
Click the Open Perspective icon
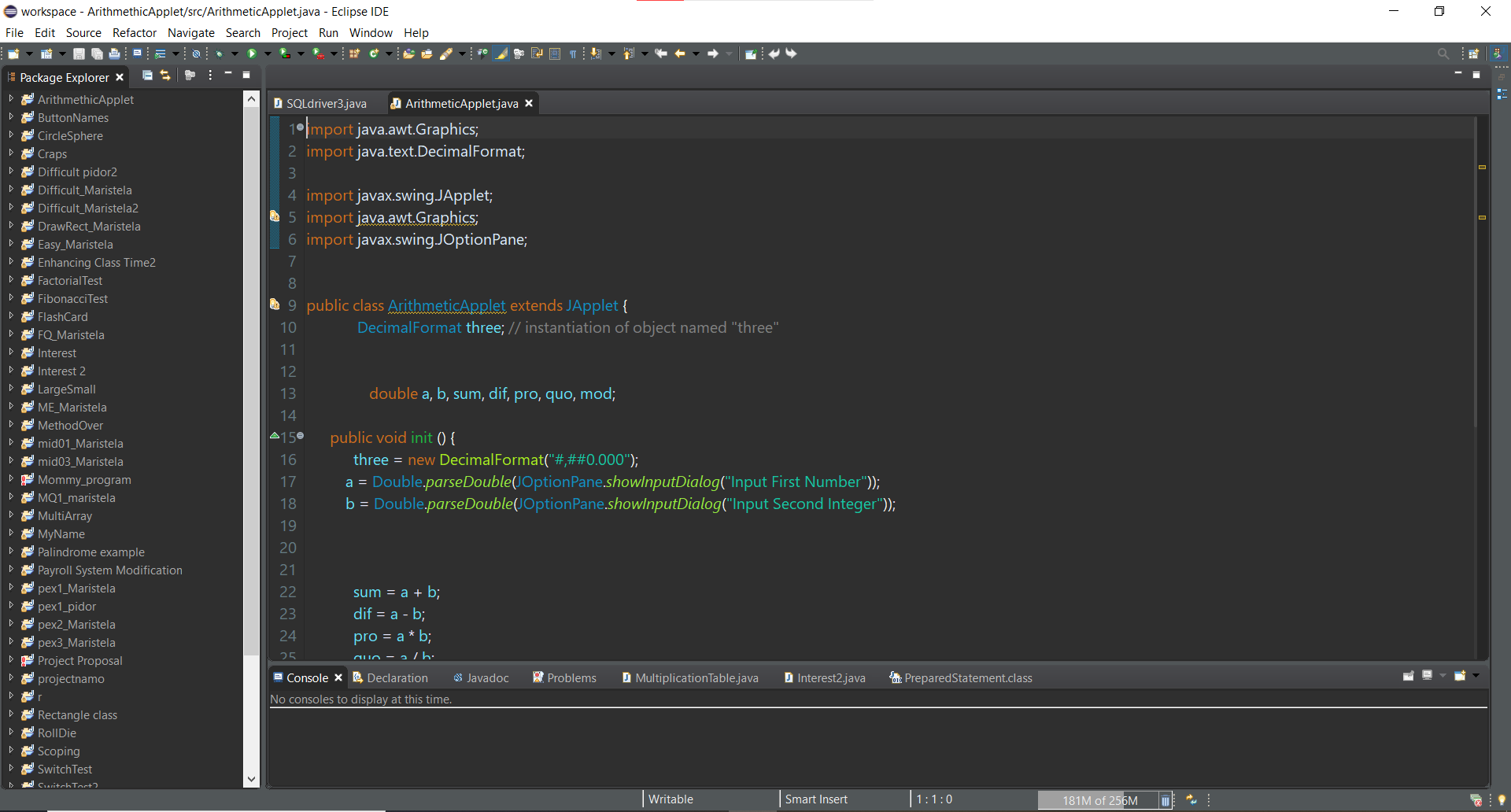coord(1474,54)
